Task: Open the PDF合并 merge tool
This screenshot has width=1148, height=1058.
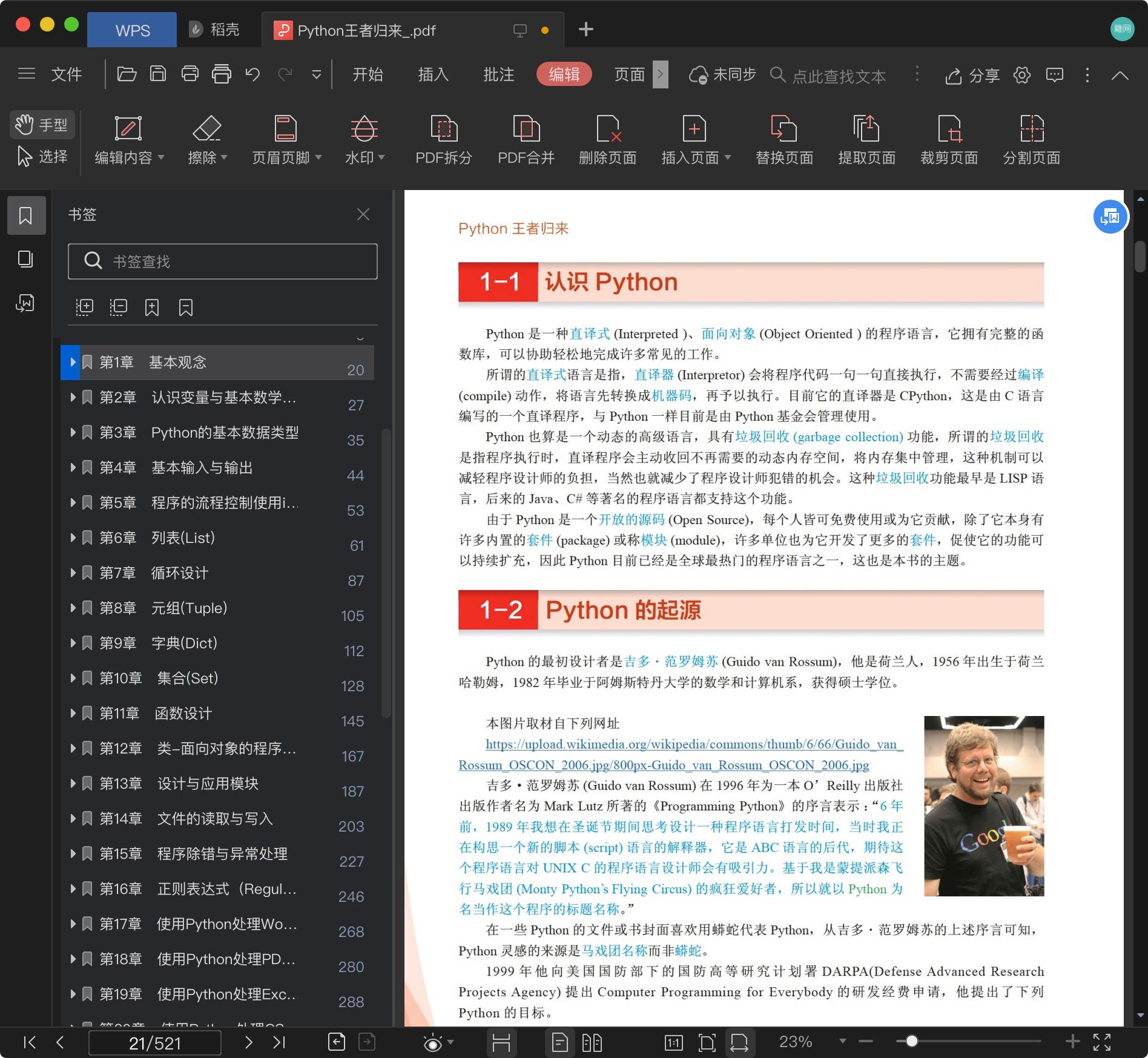Action: pyautogui.click(x=526, y=140)
